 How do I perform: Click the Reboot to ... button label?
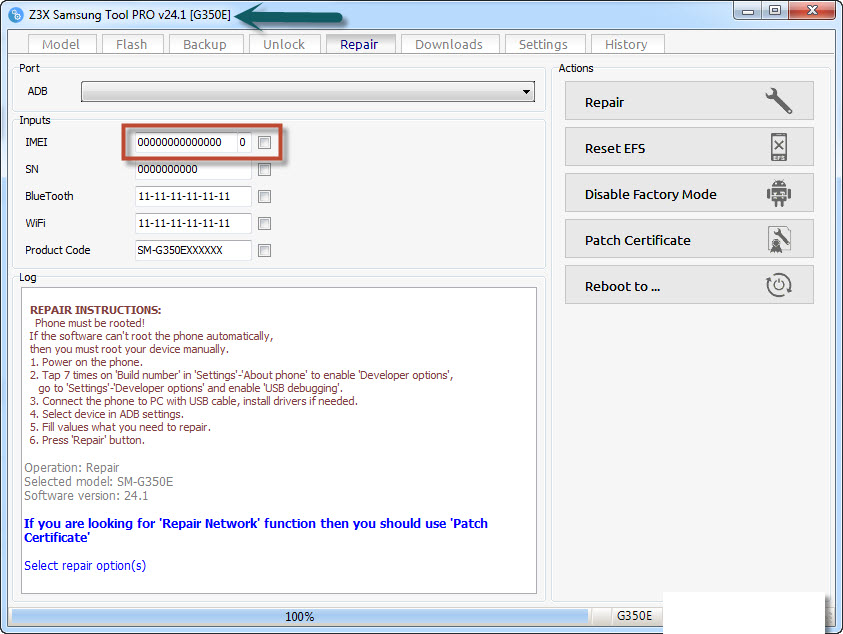(x=623, y=287)
